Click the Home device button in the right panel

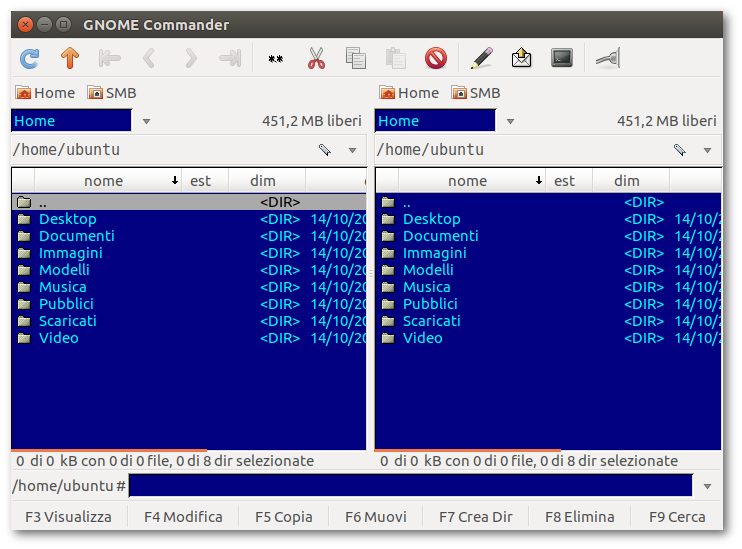pos(409,93)
